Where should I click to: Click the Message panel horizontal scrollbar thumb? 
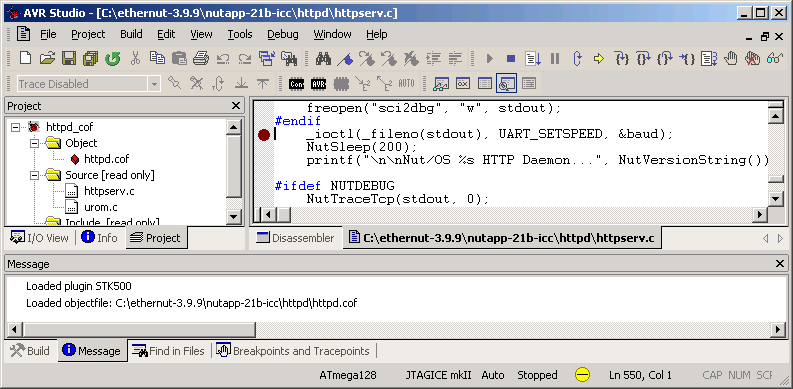(139, 330)
